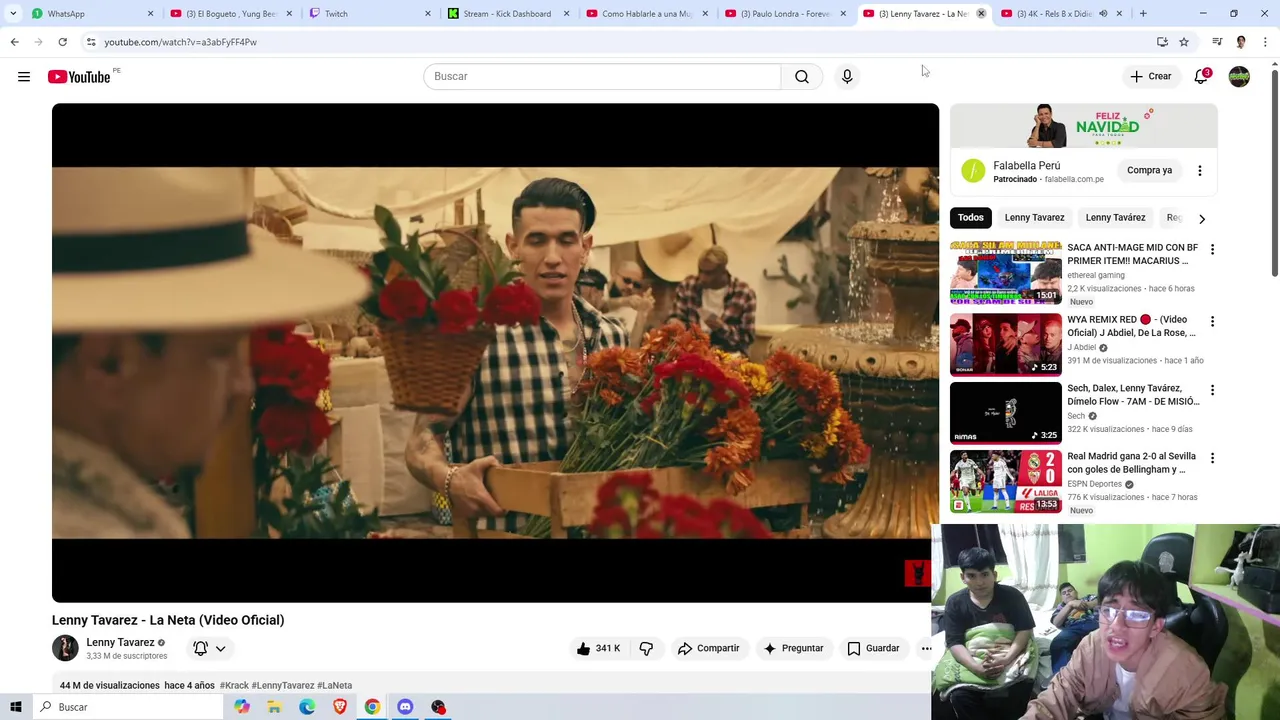Mute the 4K Rels B tab audio

(x=1103, y=14)
